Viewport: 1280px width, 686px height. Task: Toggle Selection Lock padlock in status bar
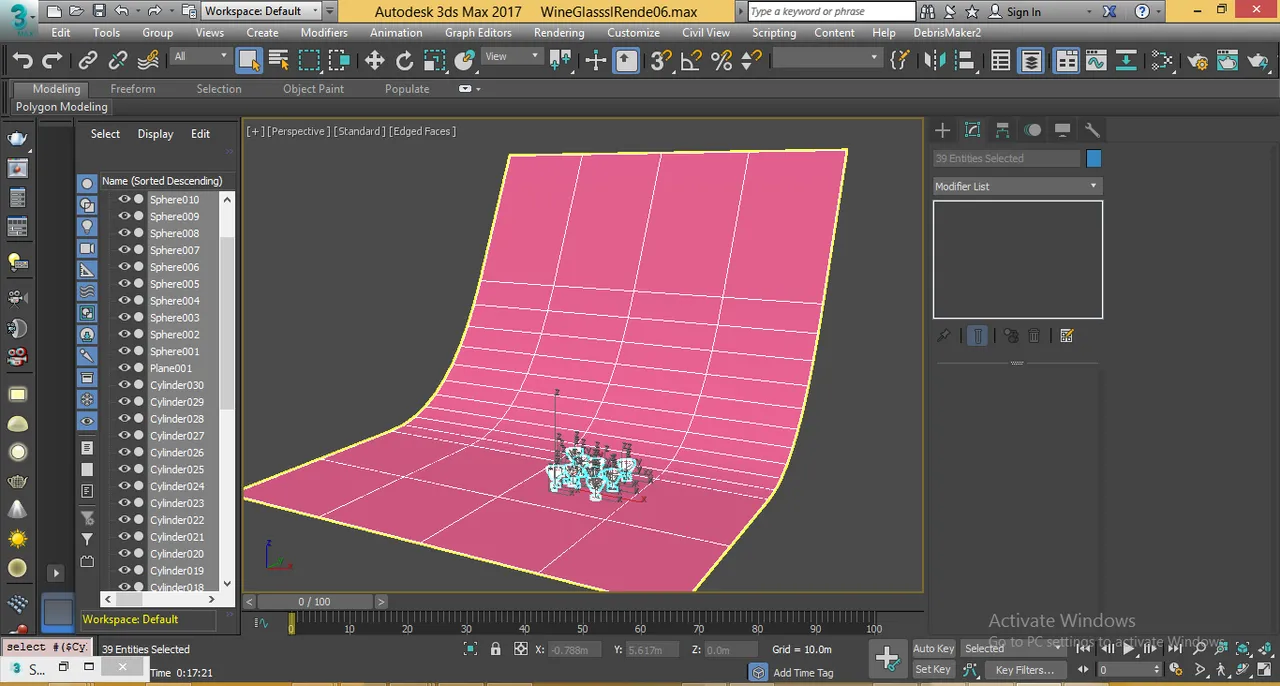coord(495,649)
